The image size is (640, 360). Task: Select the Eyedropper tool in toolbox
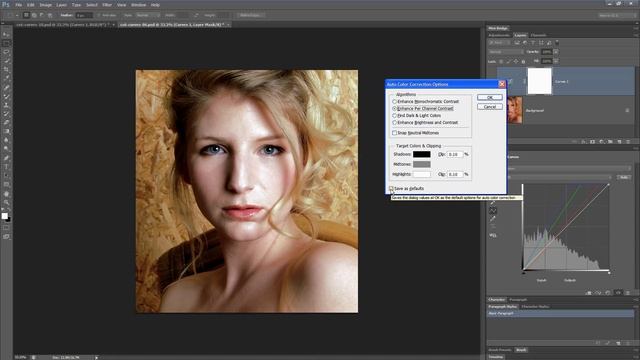point(6,78)
